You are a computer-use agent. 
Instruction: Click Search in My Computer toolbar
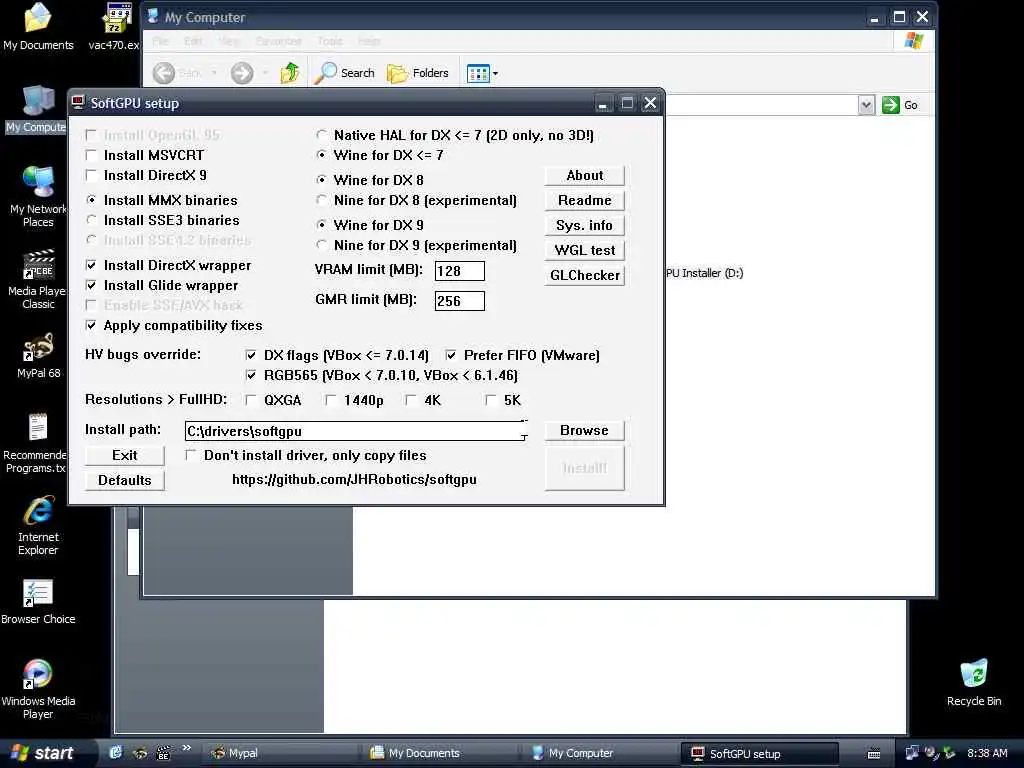[344, 73]
